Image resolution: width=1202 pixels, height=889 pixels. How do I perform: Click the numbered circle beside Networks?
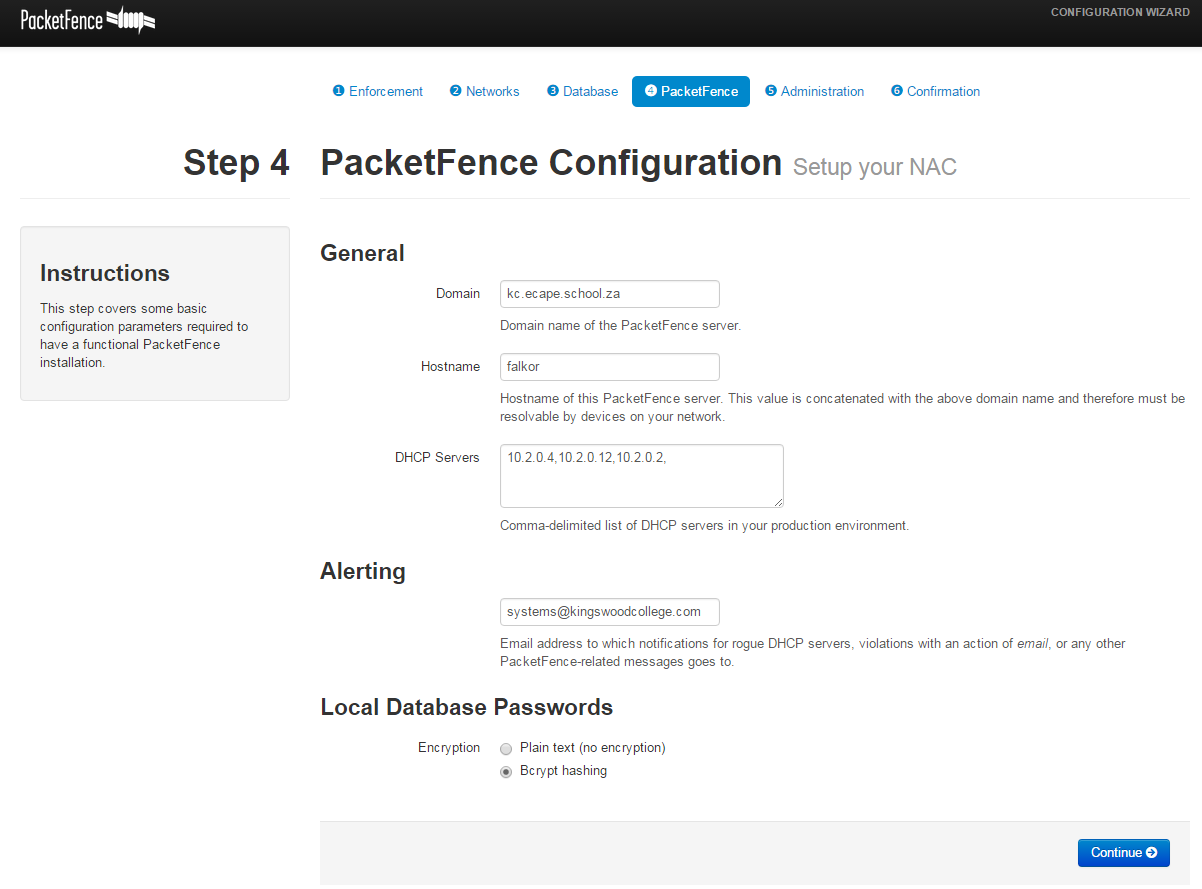pos(455,91)
